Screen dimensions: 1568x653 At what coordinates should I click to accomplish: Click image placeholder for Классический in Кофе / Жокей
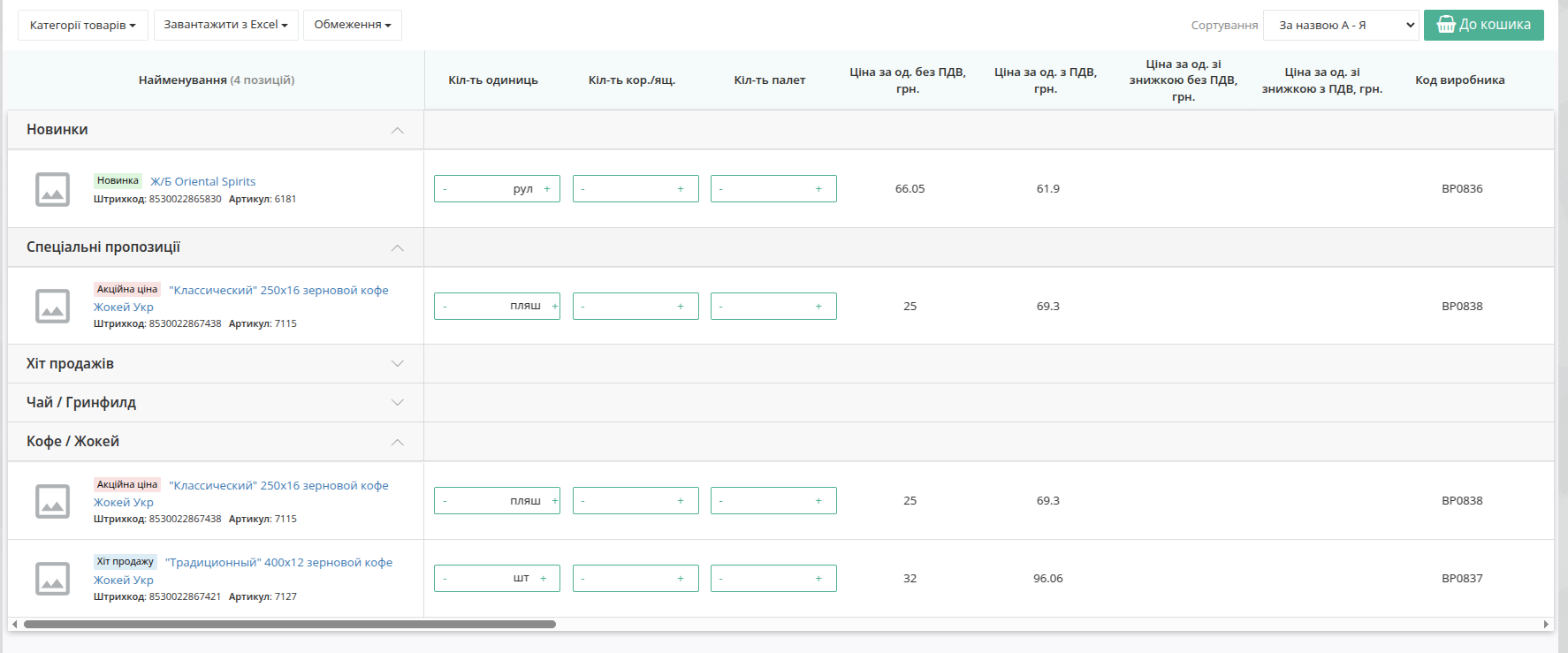tap(52, 501)
